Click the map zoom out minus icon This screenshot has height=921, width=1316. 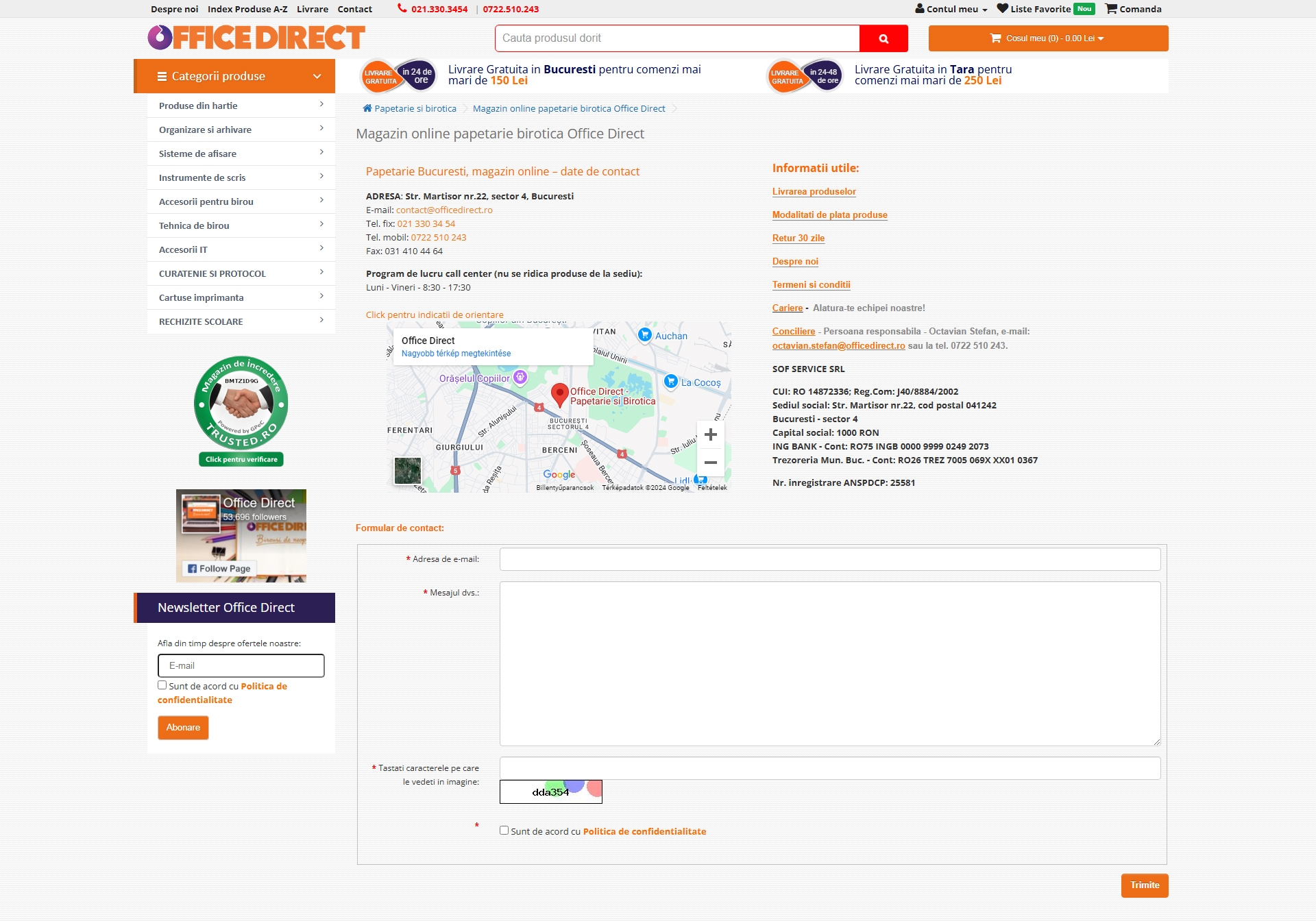click(x=711, y=463)
